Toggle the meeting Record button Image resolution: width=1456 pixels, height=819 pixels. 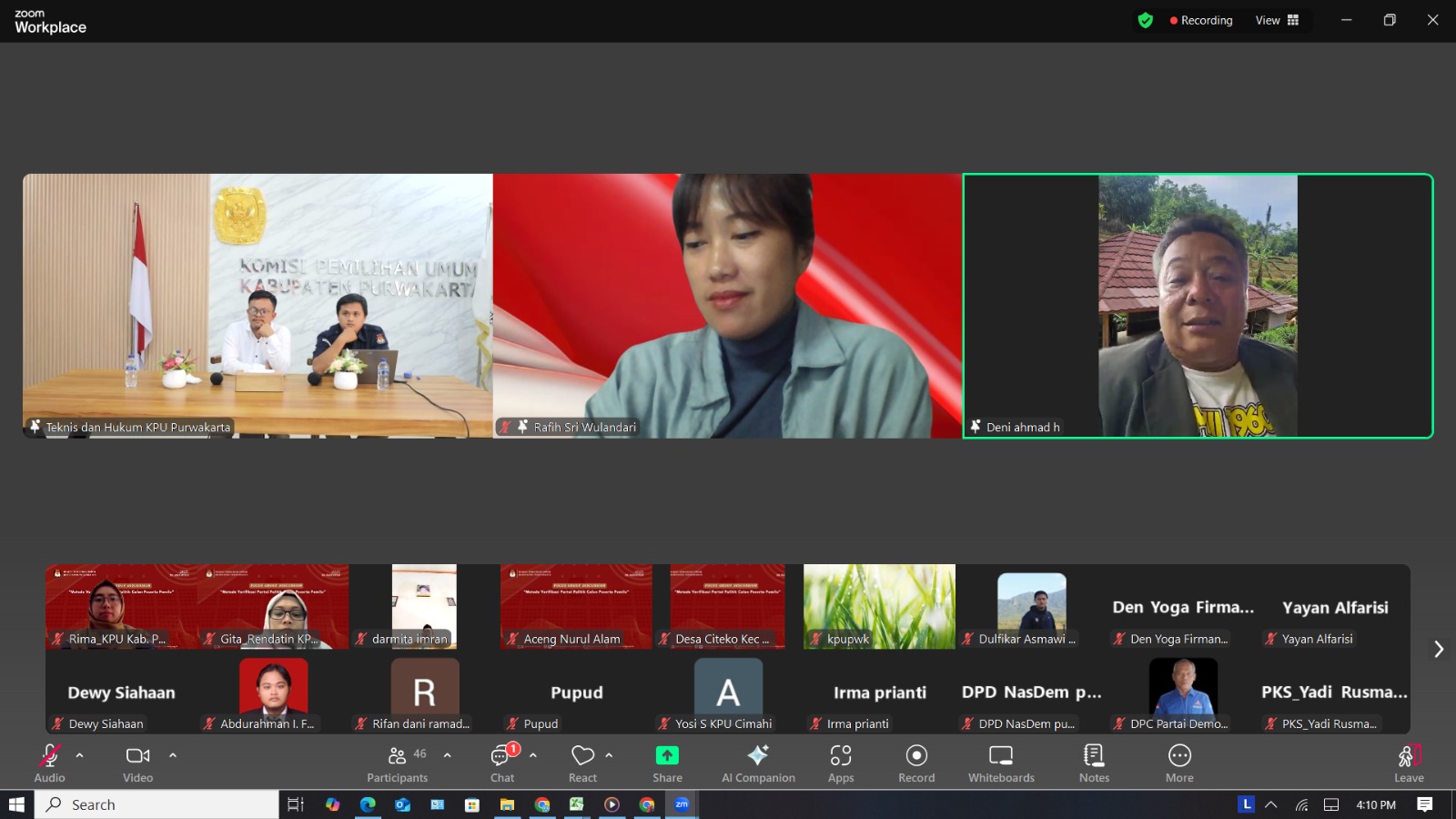click(x=916, y=763)
